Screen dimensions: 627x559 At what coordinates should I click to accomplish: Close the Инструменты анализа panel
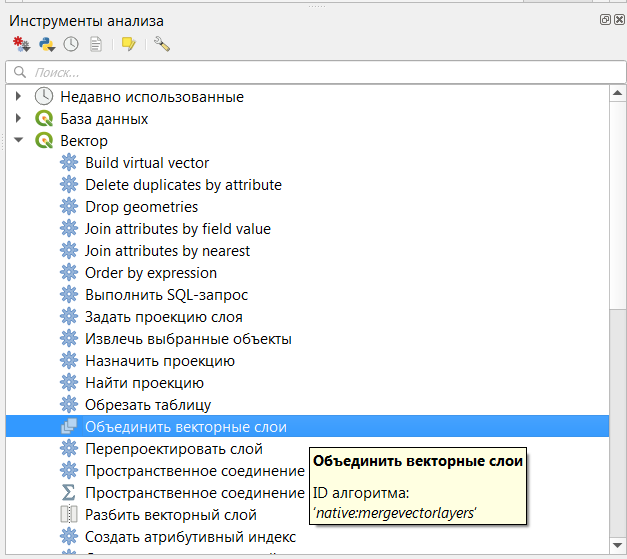click(618, 20)
